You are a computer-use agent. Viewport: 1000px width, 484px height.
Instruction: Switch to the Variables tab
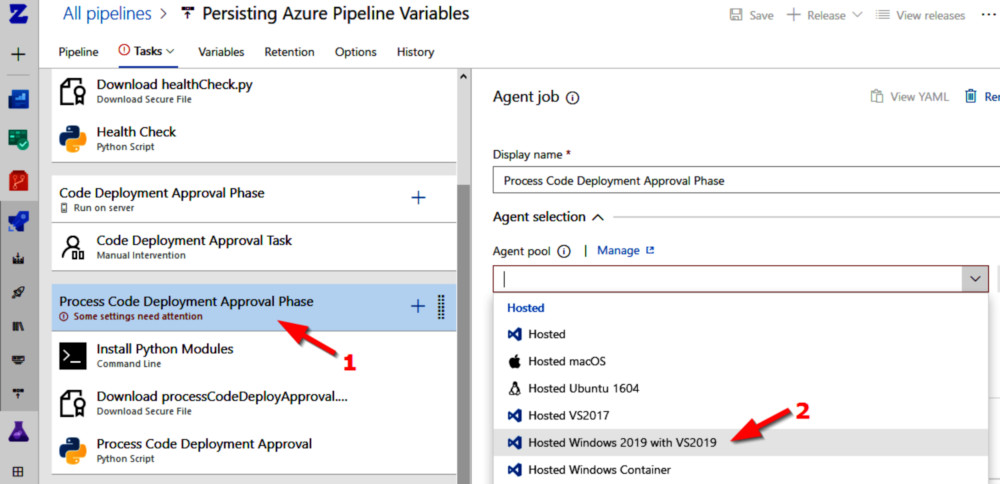pyautogui.click(x=221, y=52)
